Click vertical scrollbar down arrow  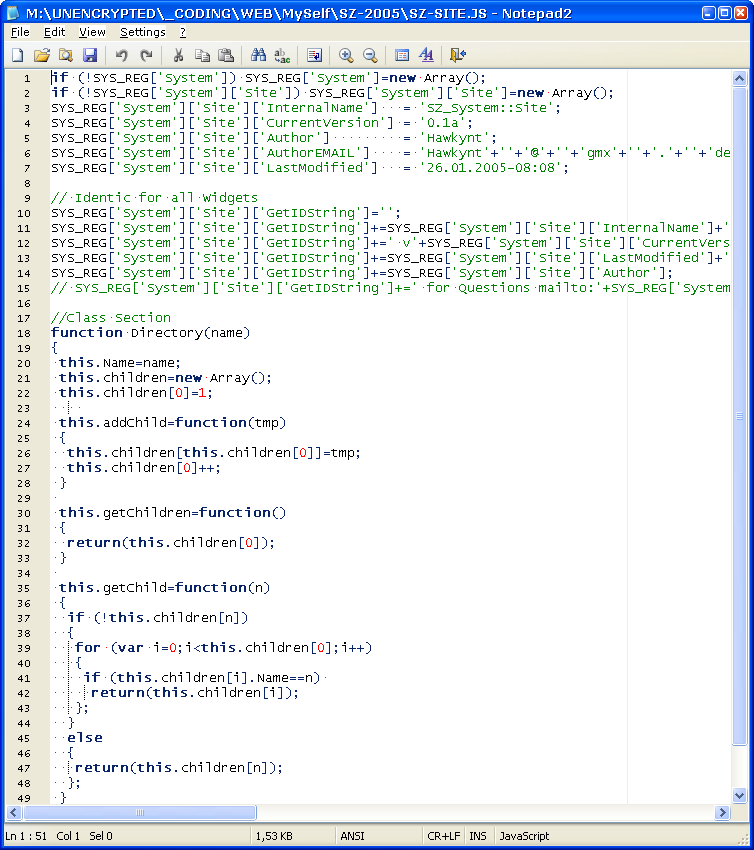739,795
